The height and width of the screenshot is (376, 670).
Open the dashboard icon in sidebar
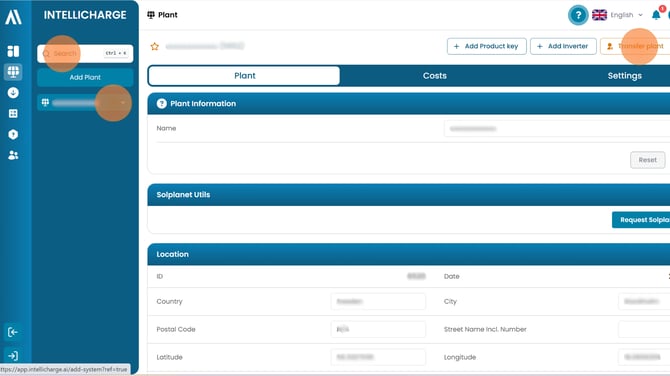pyautogui.click(x=13, y=51)
